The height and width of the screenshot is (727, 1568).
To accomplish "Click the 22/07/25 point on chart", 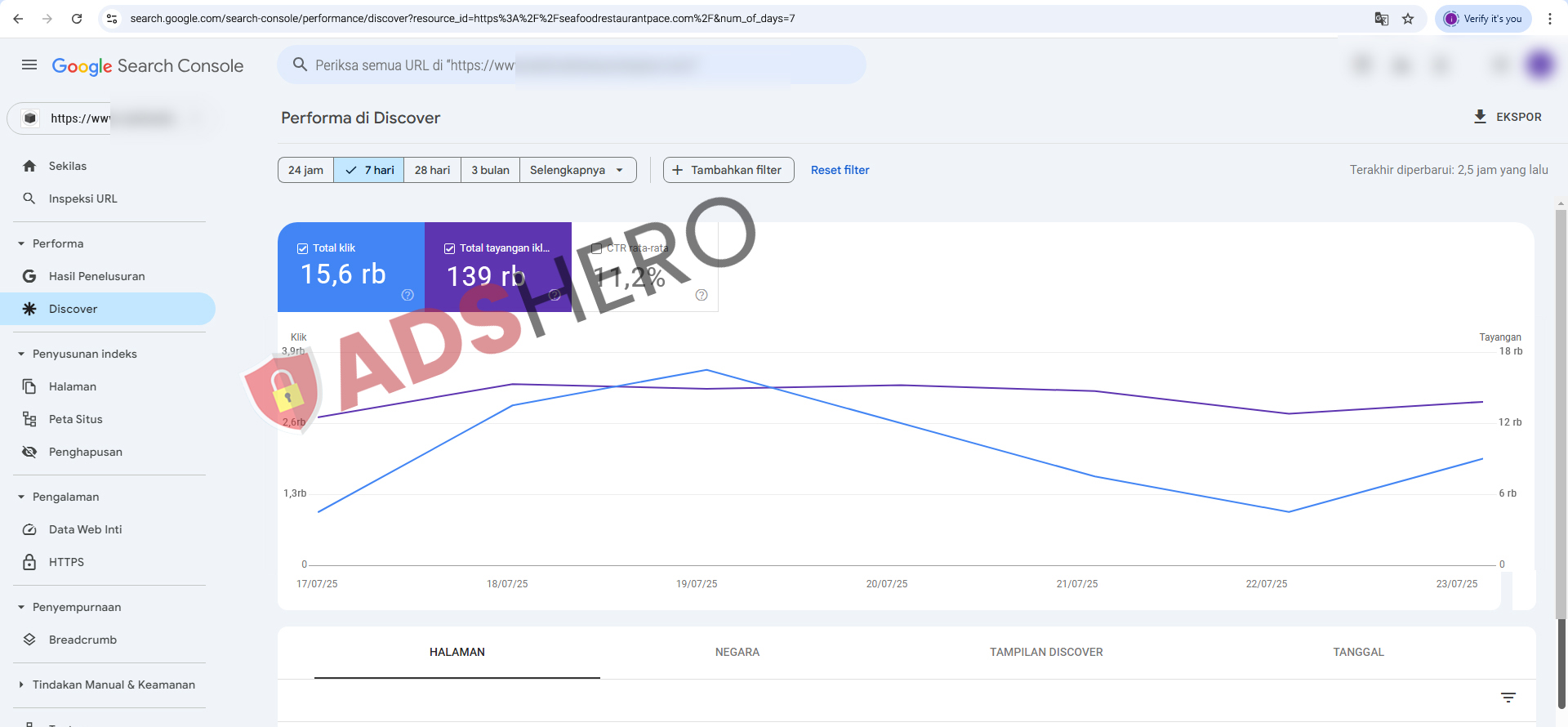I will point(1289,511).
